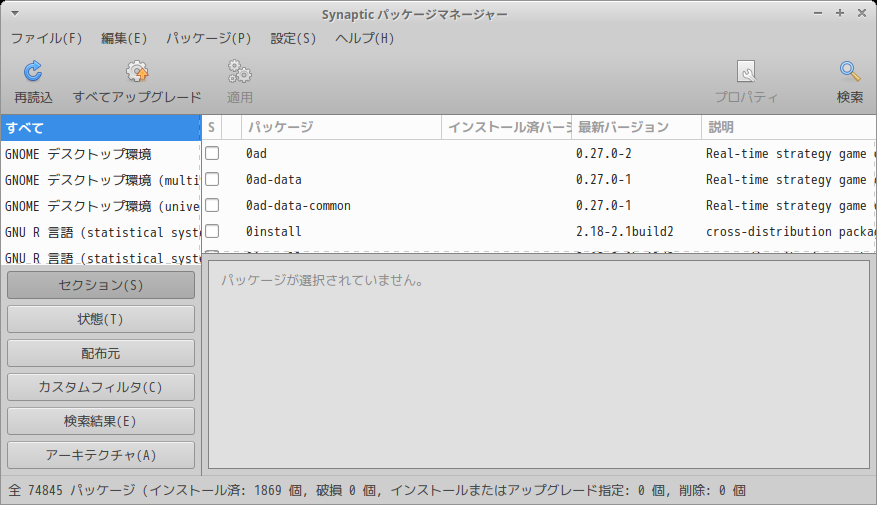Viewport: 877px width, 505px height.
Task: Open the 設定(S) menu
Action: coord(293,38)
